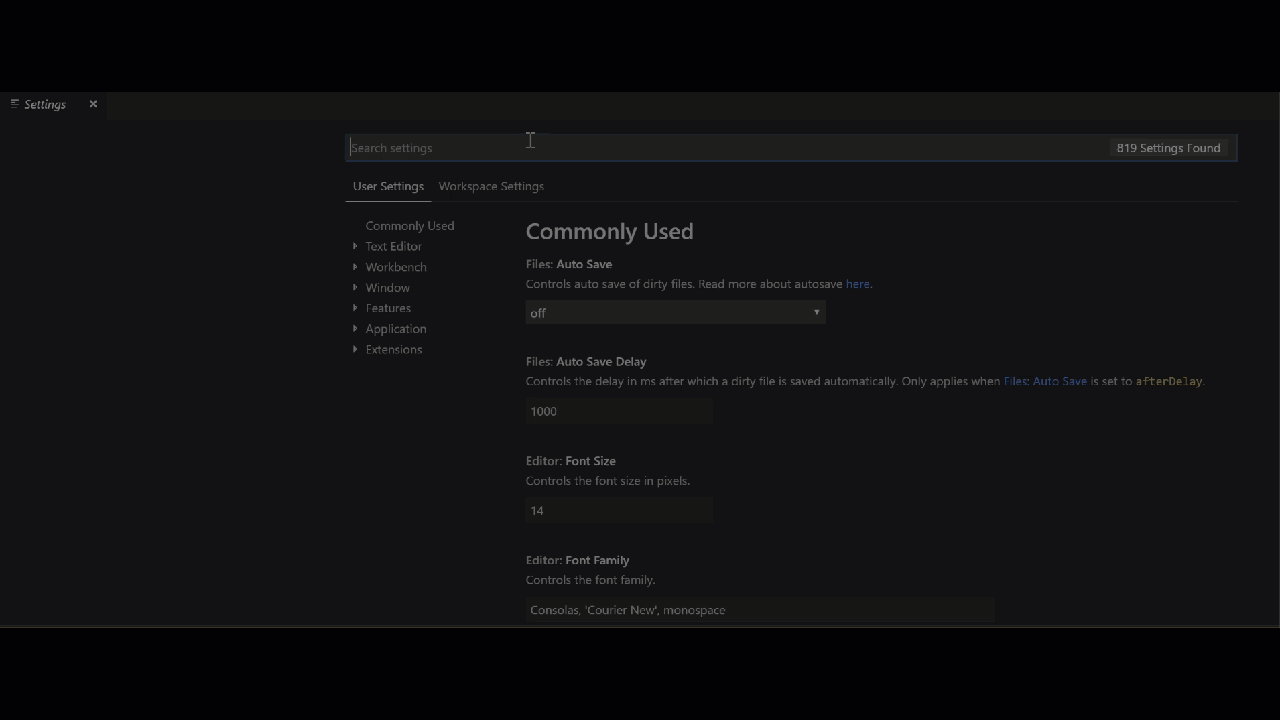Click the Editor Font Family value field
Image resolution: width=1280 pixels, height=720 pixels.
click(x=760, y=610)
